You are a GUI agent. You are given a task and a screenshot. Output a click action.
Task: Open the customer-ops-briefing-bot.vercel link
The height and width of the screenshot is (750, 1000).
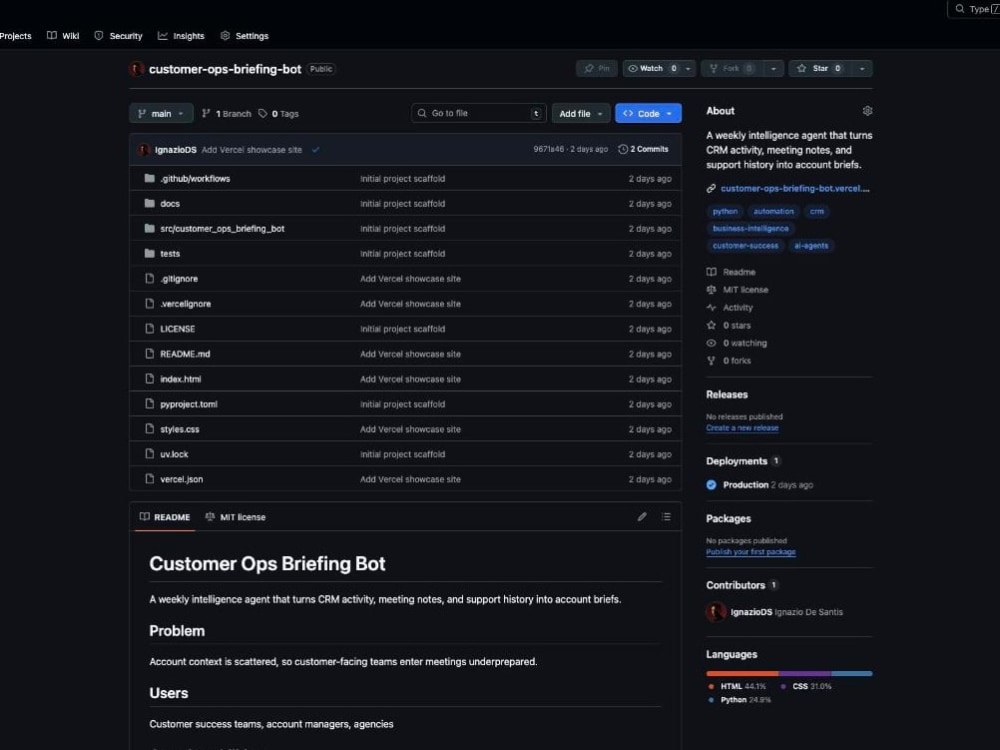[795, 188]
